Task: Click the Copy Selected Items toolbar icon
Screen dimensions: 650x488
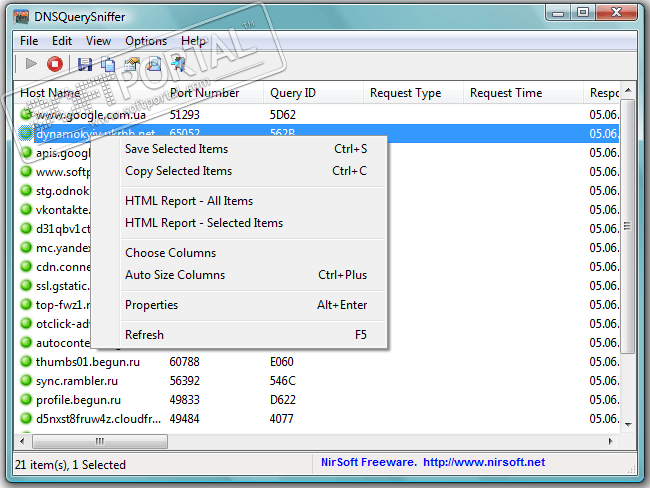Action: click(108, 64)
